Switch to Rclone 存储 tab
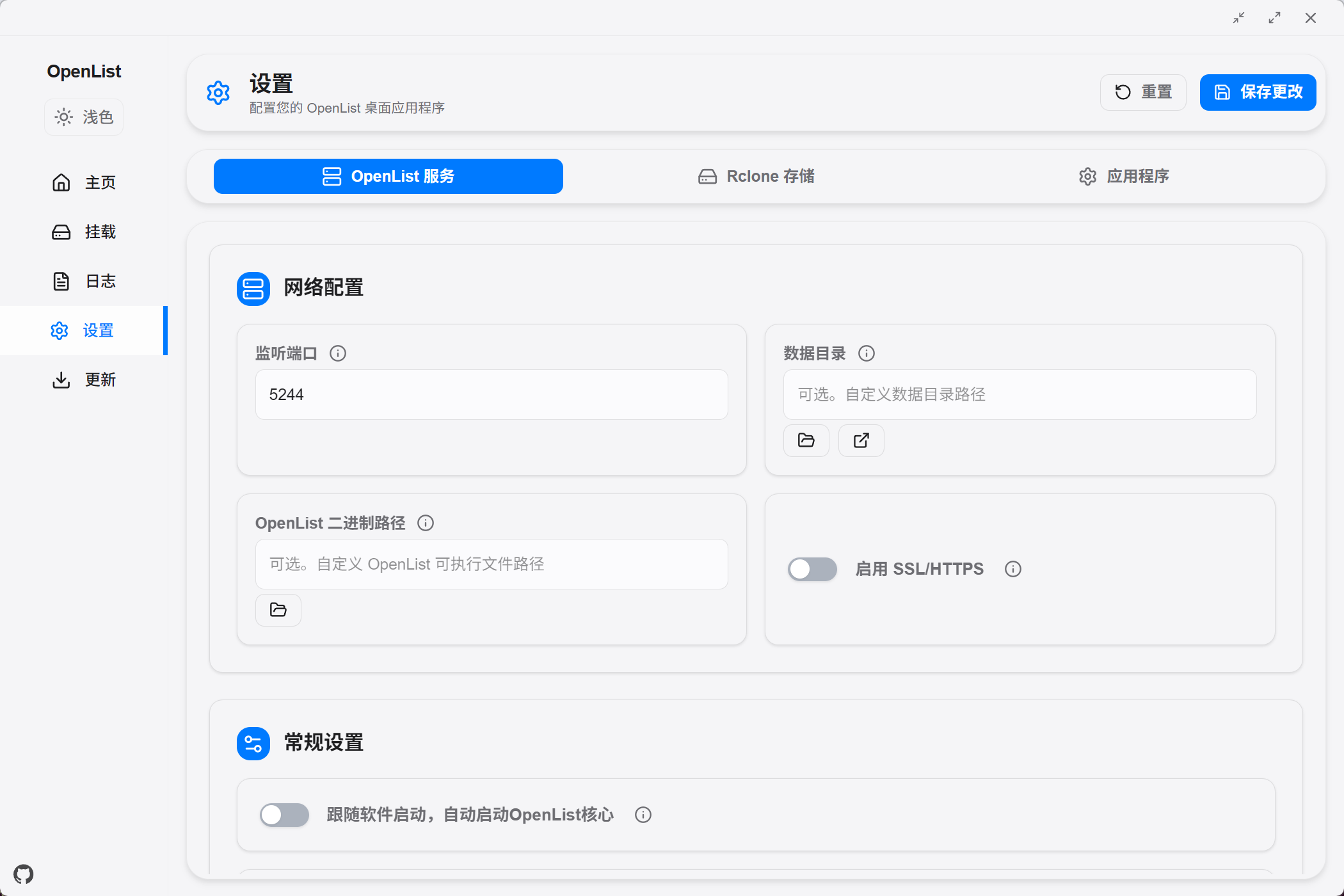This screenshot has width=1344, height=896. [x=756, y=177]
